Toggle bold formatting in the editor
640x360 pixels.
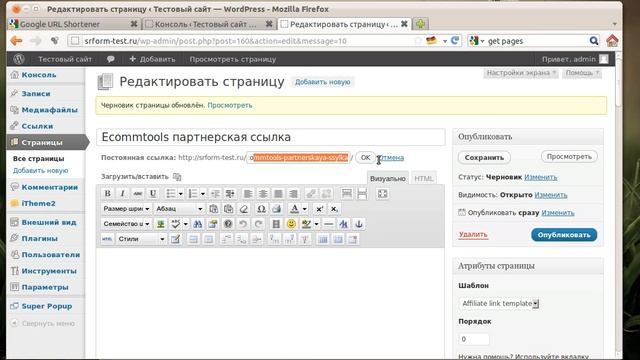click(107, 193)
